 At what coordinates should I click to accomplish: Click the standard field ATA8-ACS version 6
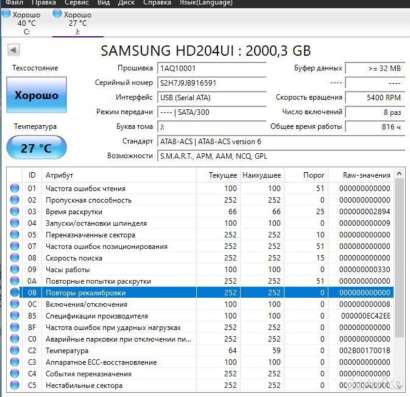(281, 141)
